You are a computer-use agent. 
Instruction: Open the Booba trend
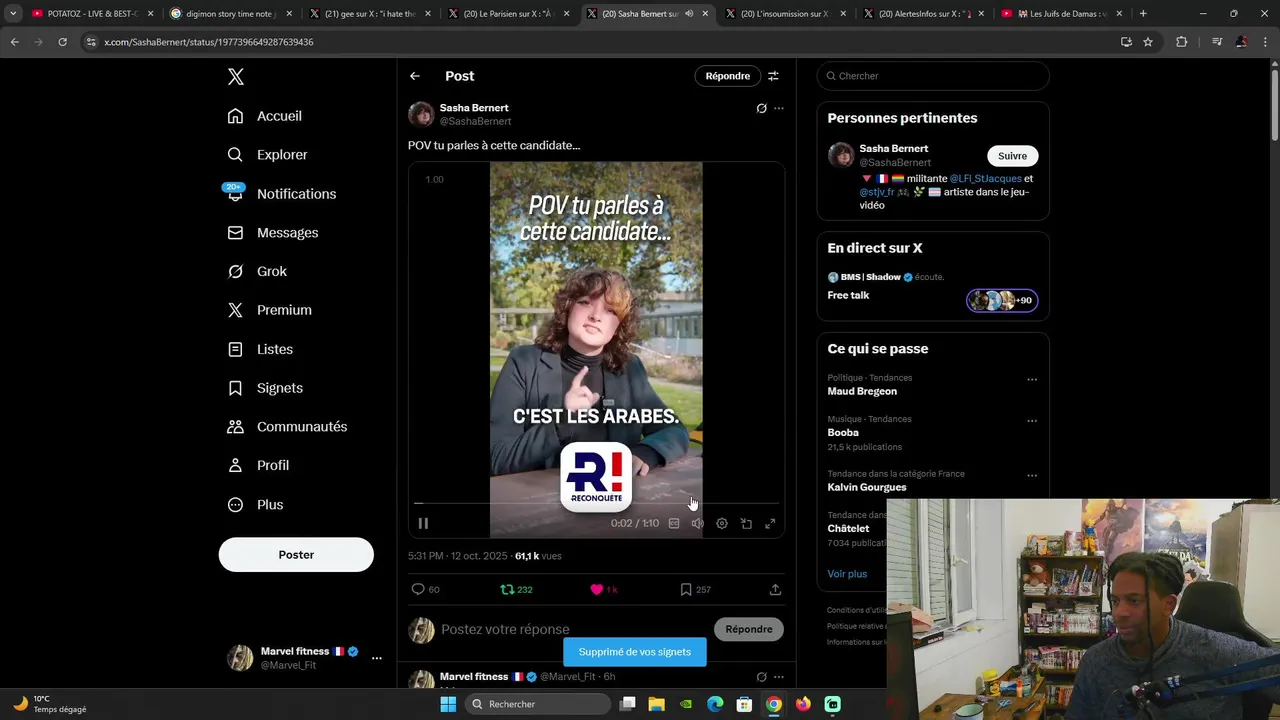(843, 432)
